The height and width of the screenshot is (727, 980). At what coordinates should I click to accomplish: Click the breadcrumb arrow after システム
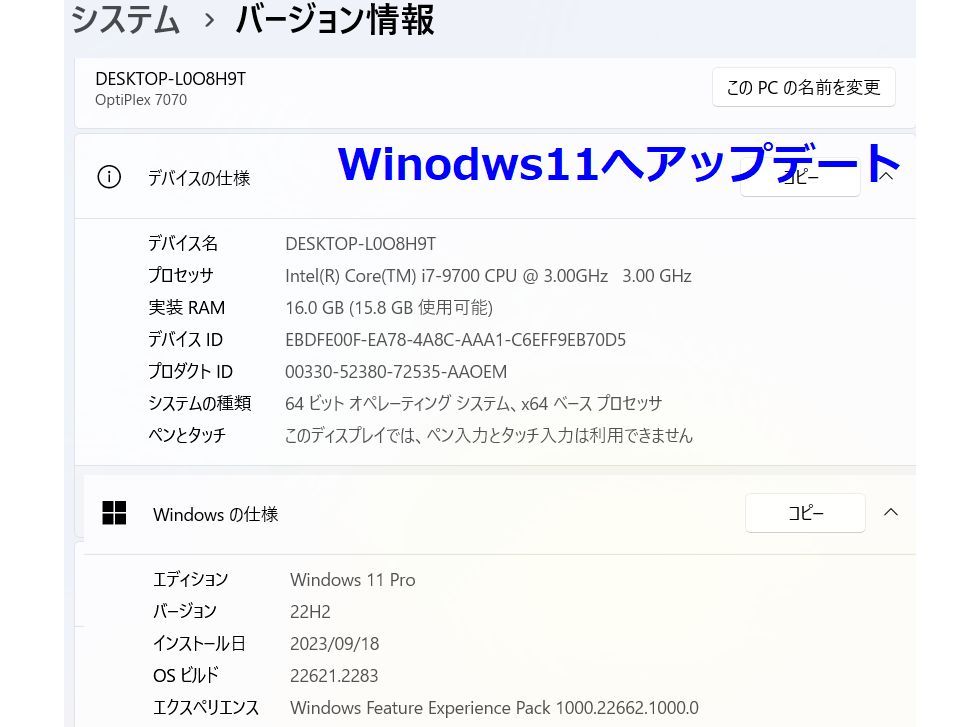click(x=209, y=20)
